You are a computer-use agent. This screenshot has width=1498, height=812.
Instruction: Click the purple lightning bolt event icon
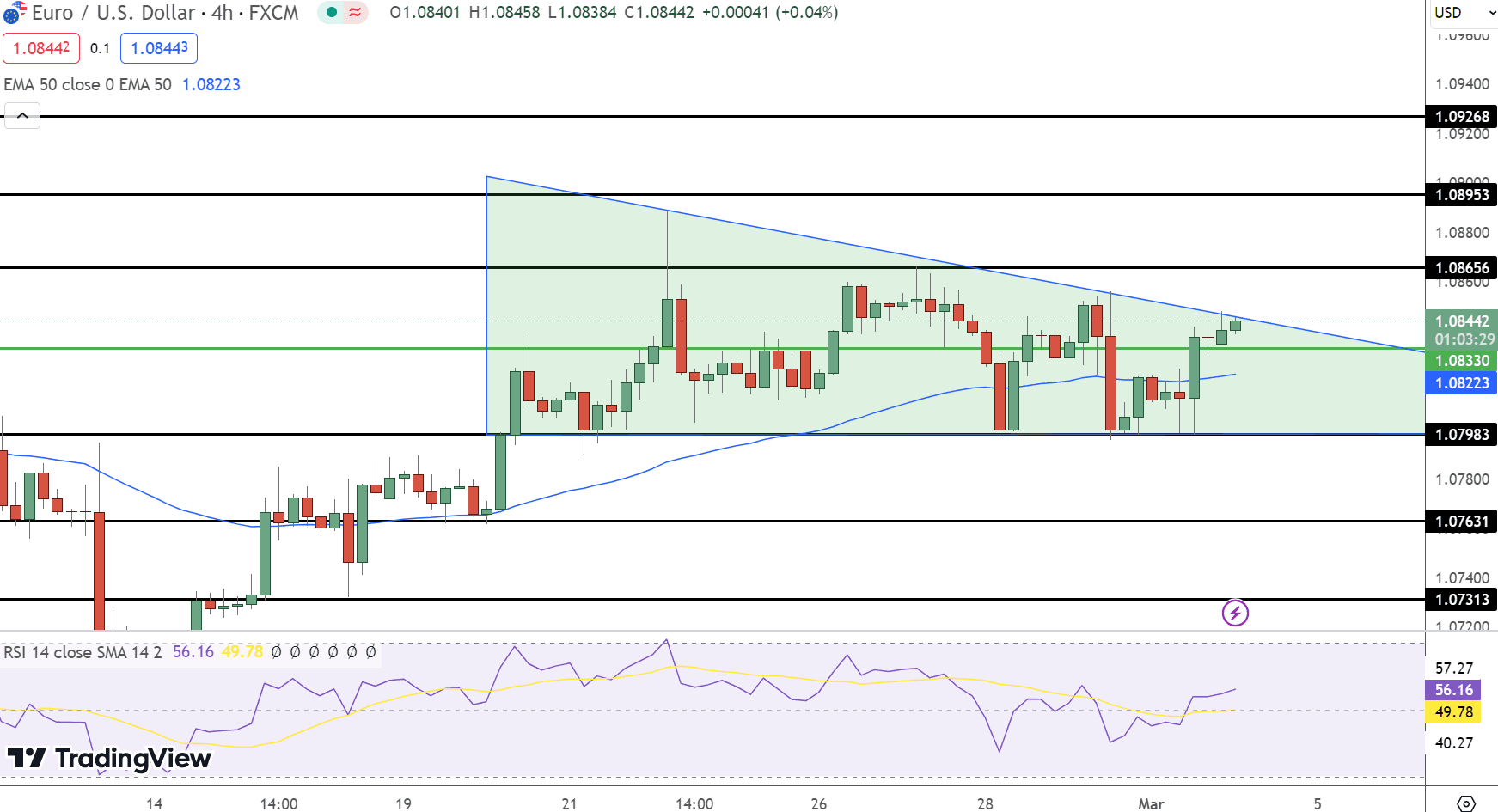(1235, 613)
